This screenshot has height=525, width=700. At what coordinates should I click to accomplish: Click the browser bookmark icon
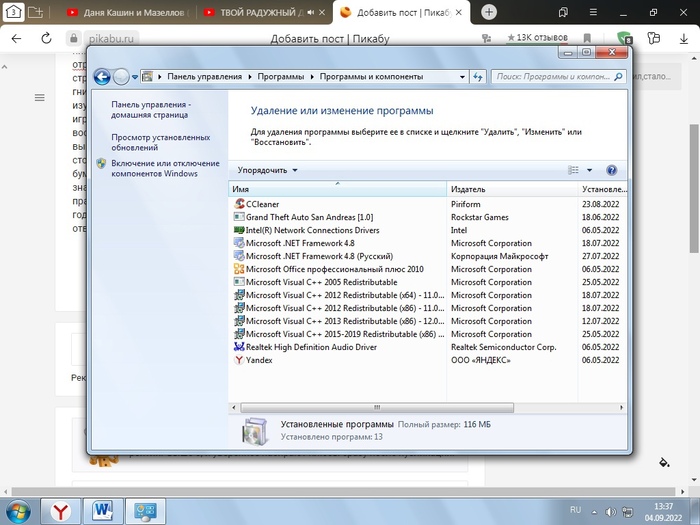click(588, 38)
